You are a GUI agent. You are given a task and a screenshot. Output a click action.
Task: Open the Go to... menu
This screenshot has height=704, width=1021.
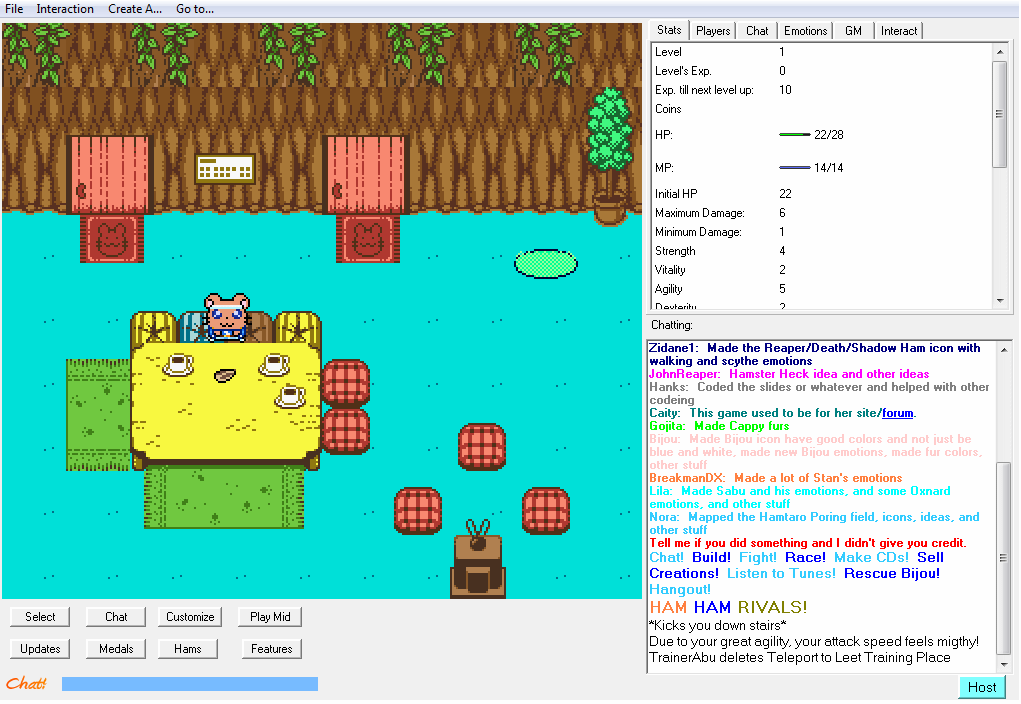[195, 9]
